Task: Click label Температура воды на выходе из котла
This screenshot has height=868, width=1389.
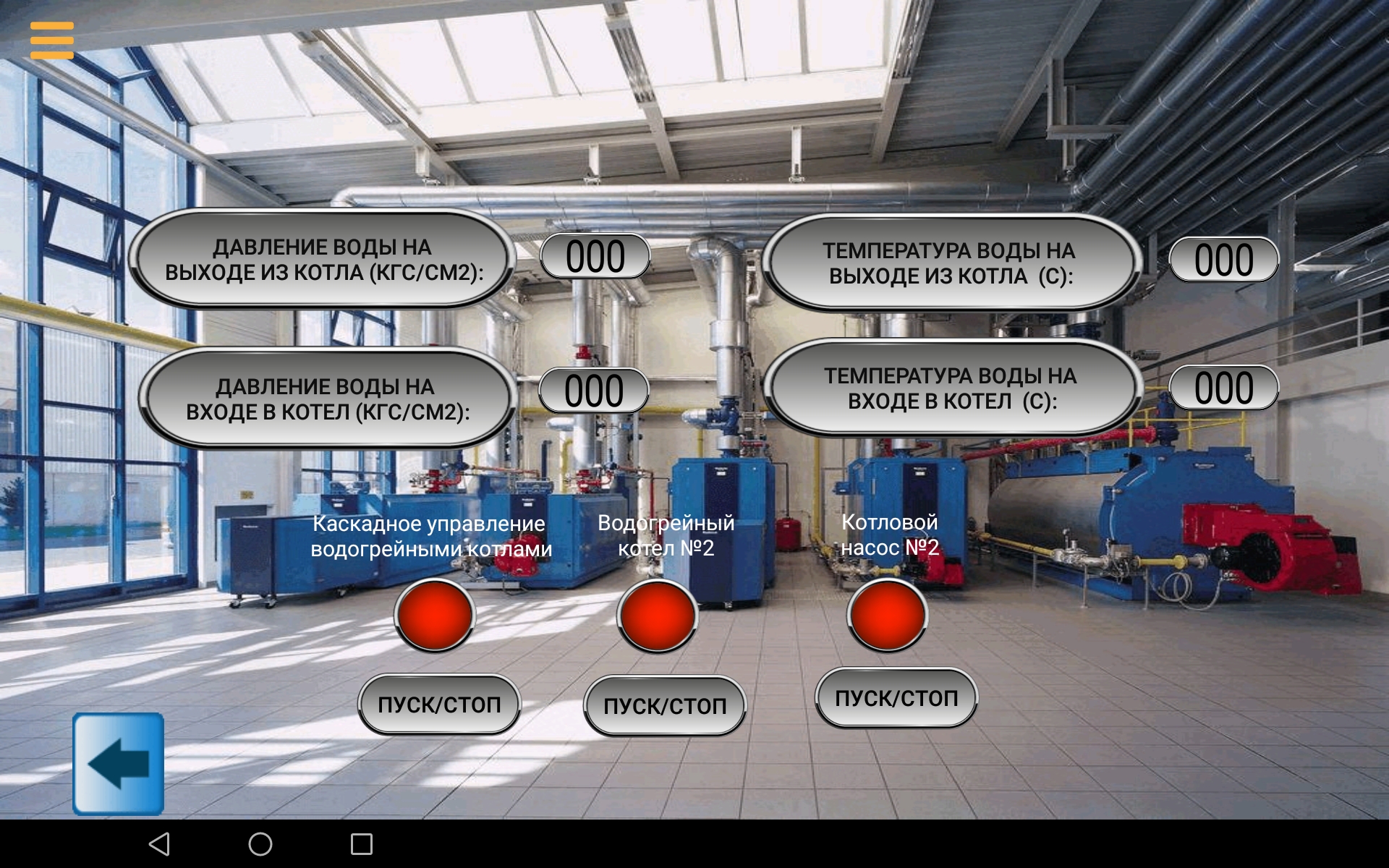Action: pyautogui.click(x=950, y=263)
